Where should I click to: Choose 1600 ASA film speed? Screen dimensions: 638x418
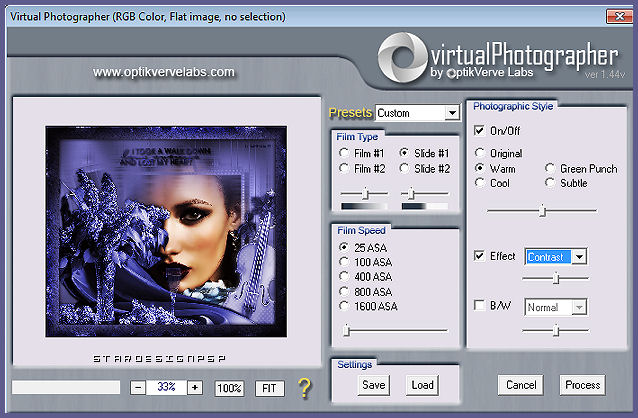[x=344, y=306]
